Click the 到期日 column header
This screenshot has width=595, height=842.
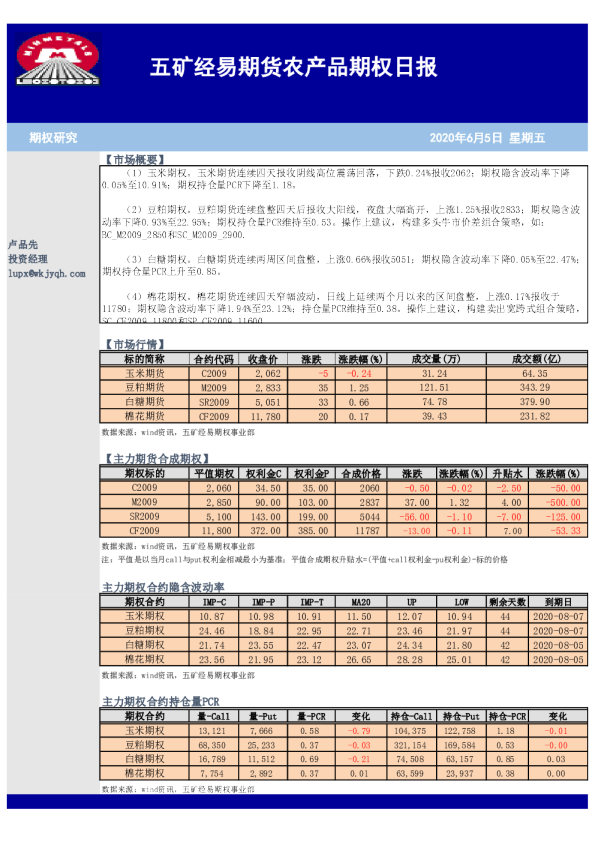coord(558,602)
